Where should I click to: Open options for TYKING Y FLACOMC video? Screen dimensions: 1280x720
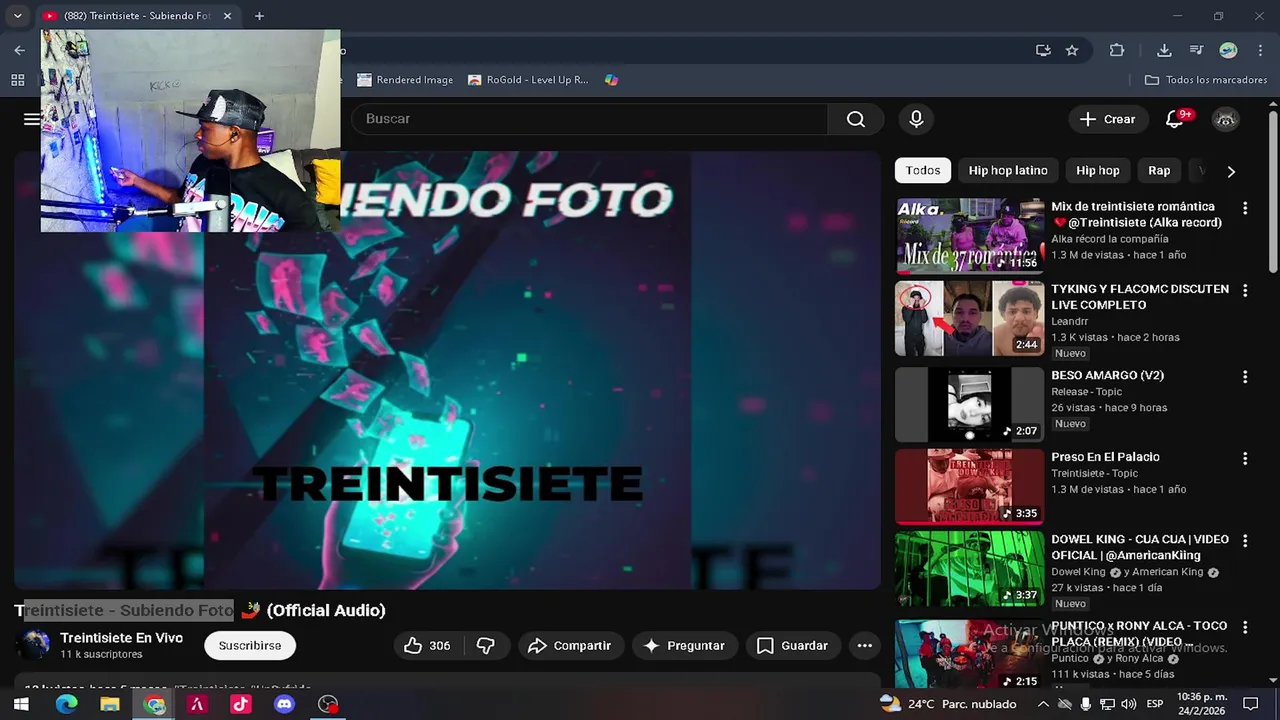coord(1245,290)
